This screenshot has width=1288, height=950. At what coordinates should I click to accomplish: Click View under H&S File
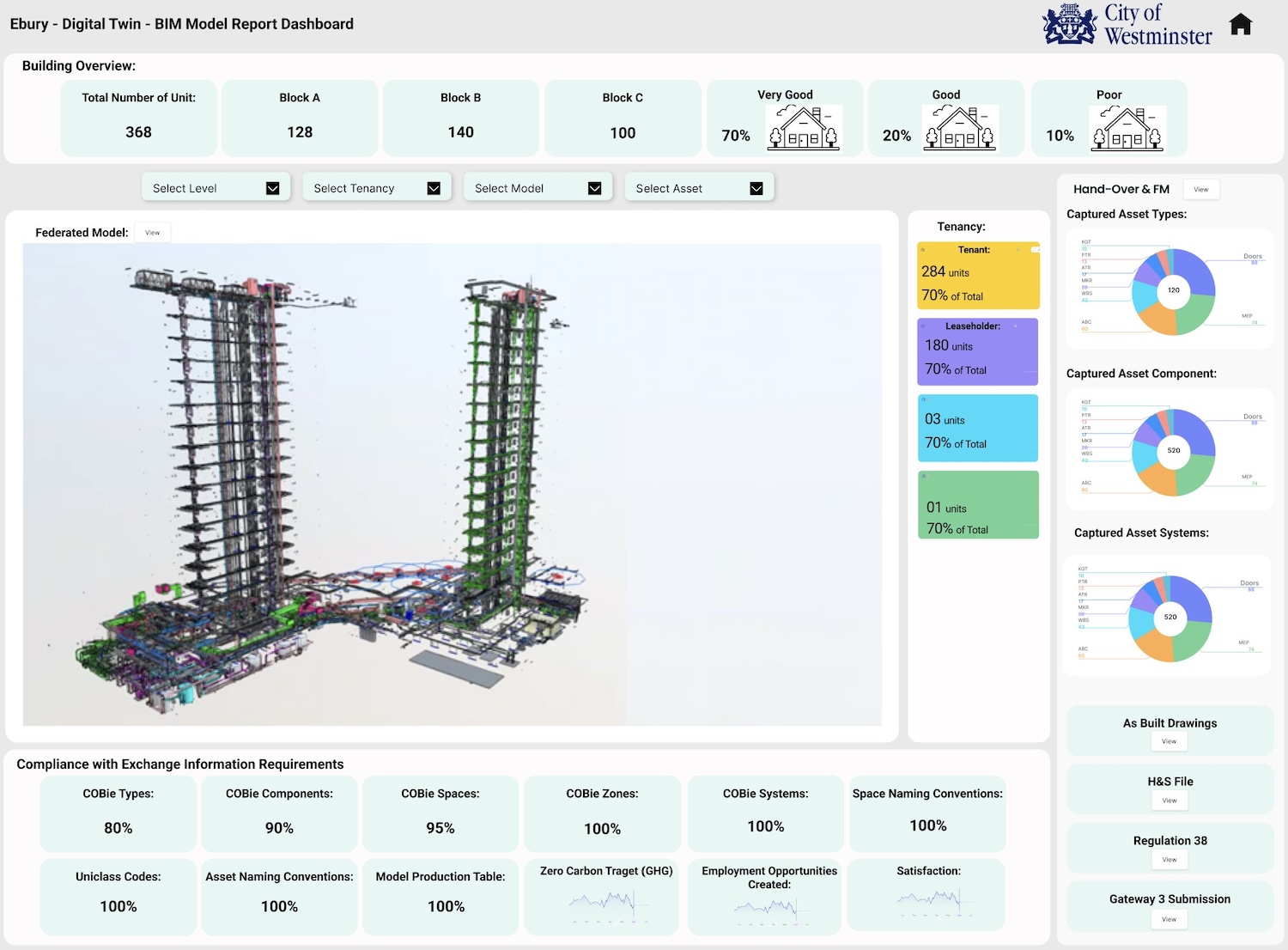[x=1169, y=800]
